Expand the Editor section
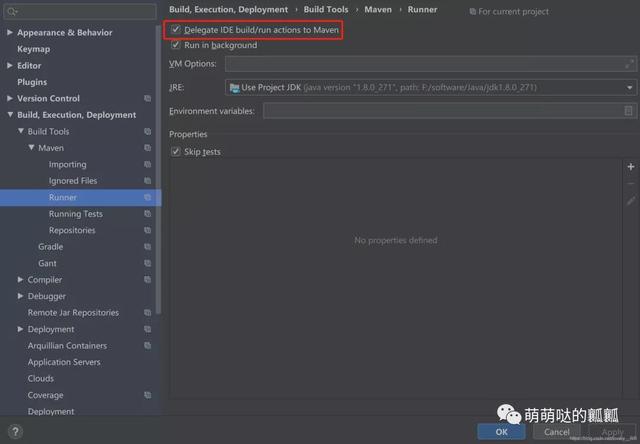Viewport: 640px width, 444px height. click(10, 65)
